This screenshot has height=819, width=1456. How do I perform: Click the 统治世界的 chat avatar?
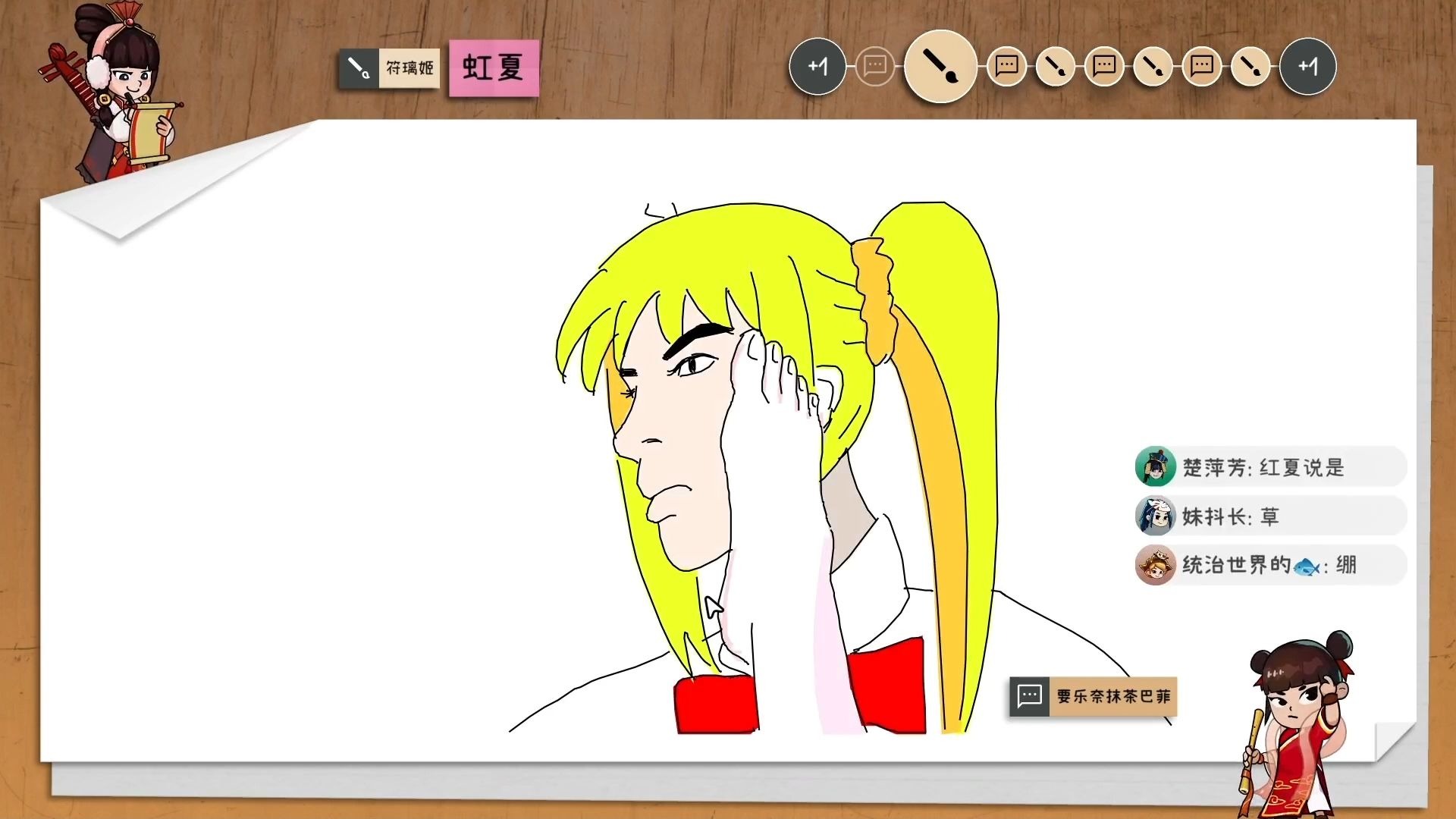point(1154,565)
